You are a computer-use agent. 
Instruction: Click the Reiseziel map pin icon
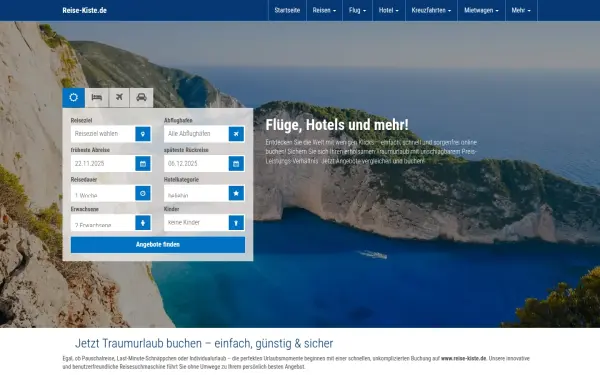pyautogui.click(x=143, y=134)
